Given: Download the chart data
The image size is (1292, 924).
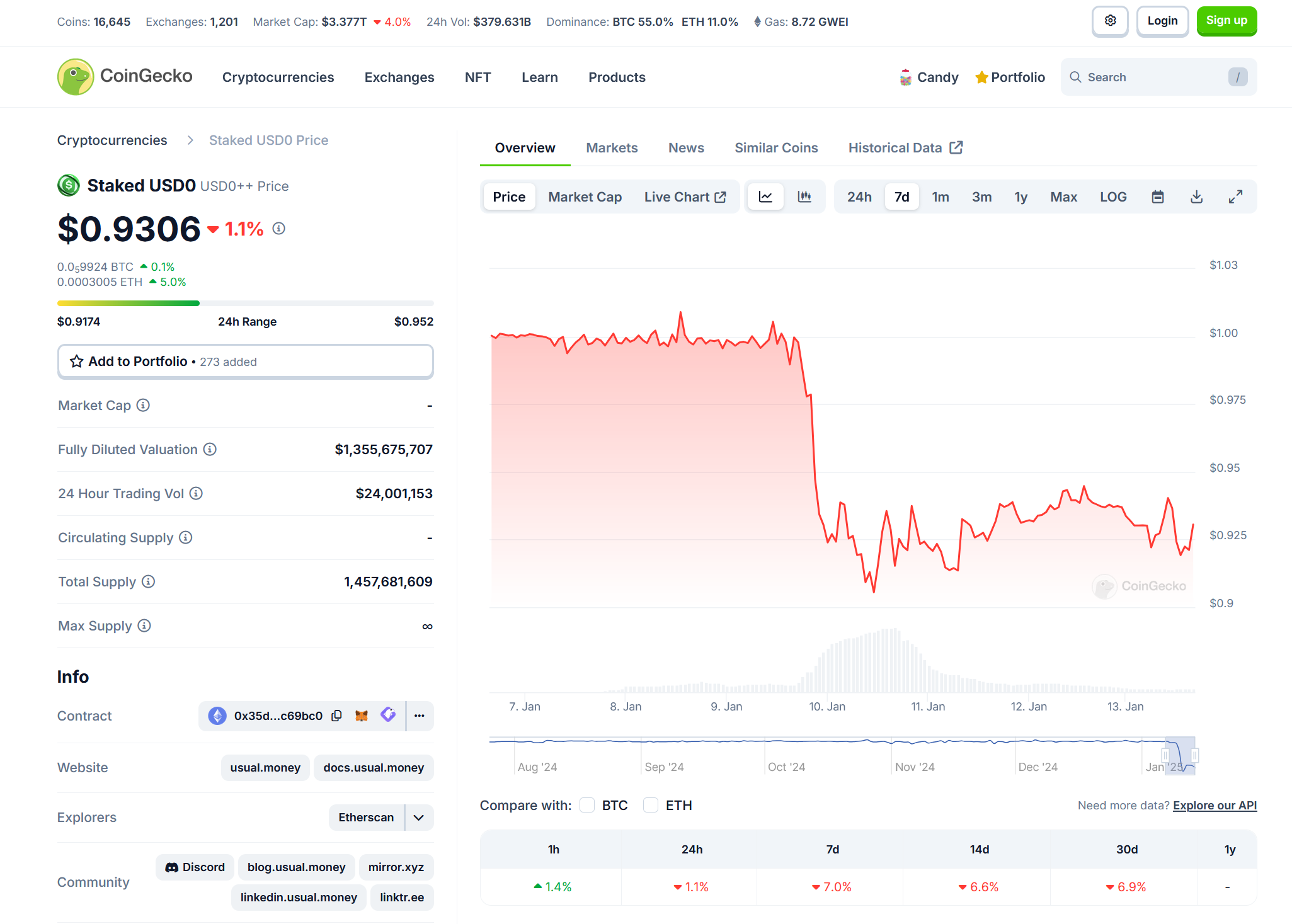Looking at the screenshot, I should click(1197, 197).
